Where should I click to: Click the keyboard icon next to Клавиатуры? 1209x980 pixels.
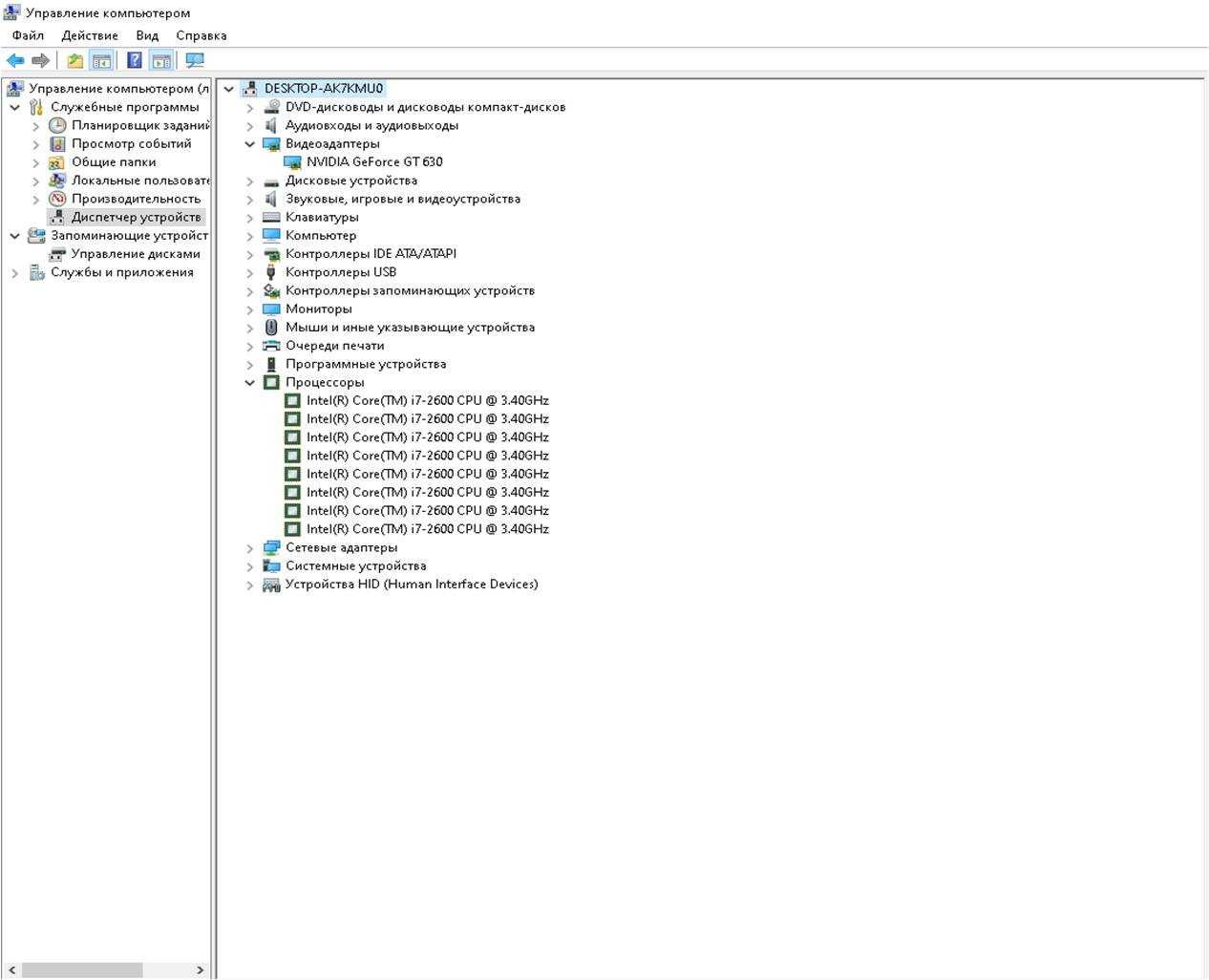point(271,217)
